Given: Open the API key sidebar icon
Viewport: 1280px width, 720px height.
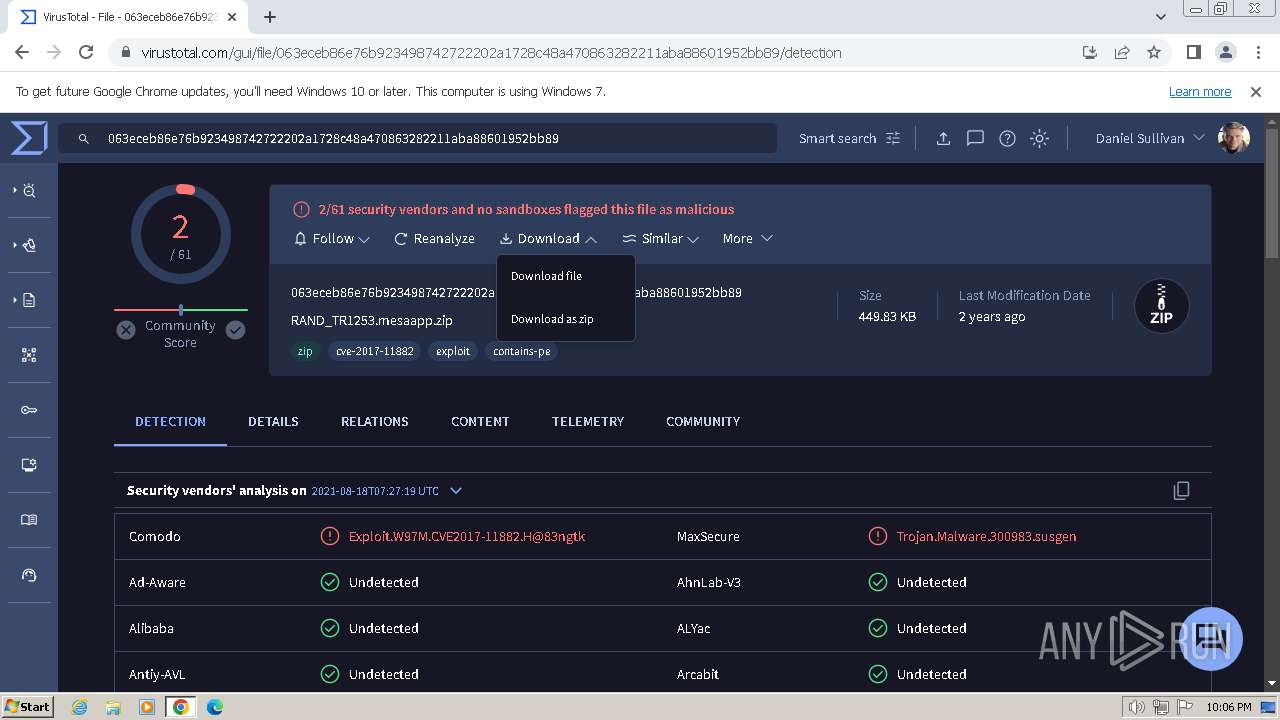Looking at the screenshot, I should tap(29, 410).
